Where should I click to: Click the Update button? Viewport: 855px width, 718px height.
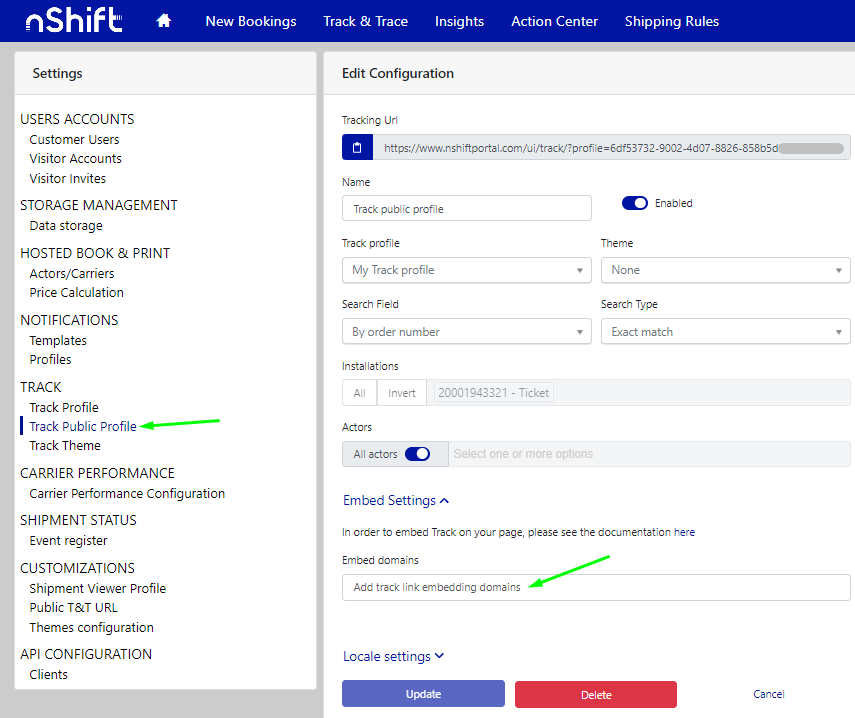point(423,694)
